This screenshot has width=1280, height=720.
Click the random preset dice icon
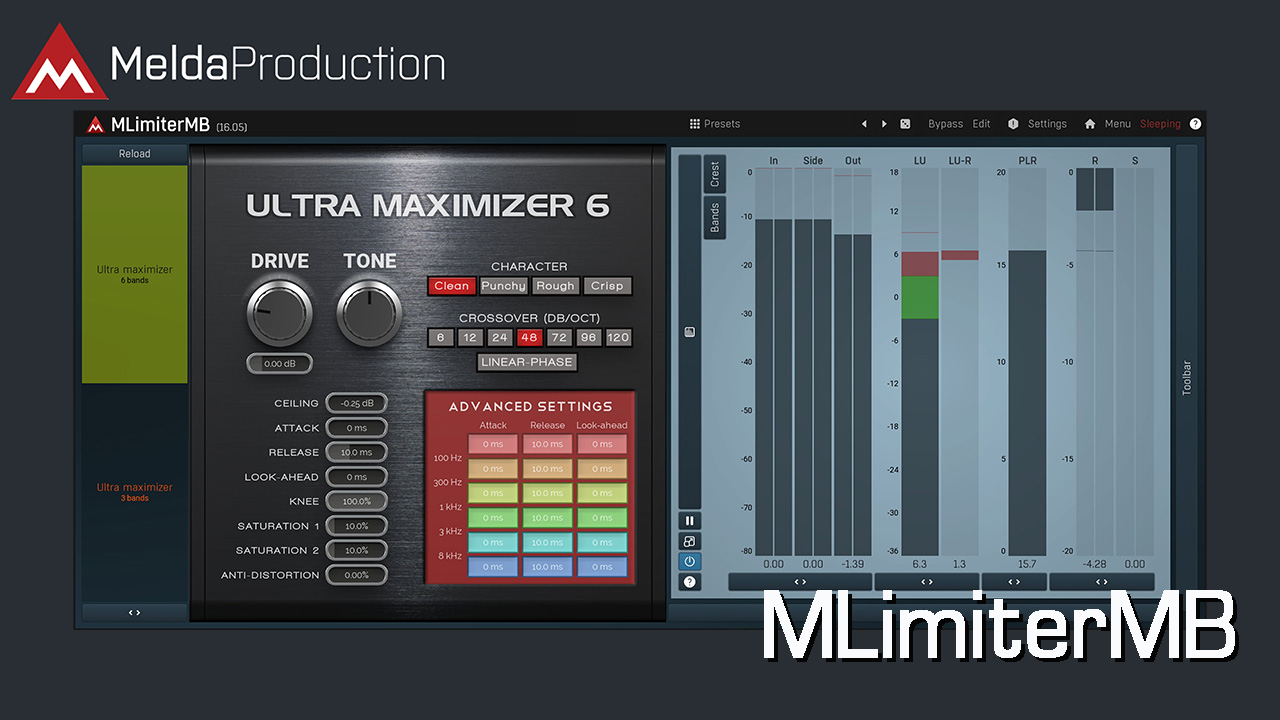(x=905, y=124)
